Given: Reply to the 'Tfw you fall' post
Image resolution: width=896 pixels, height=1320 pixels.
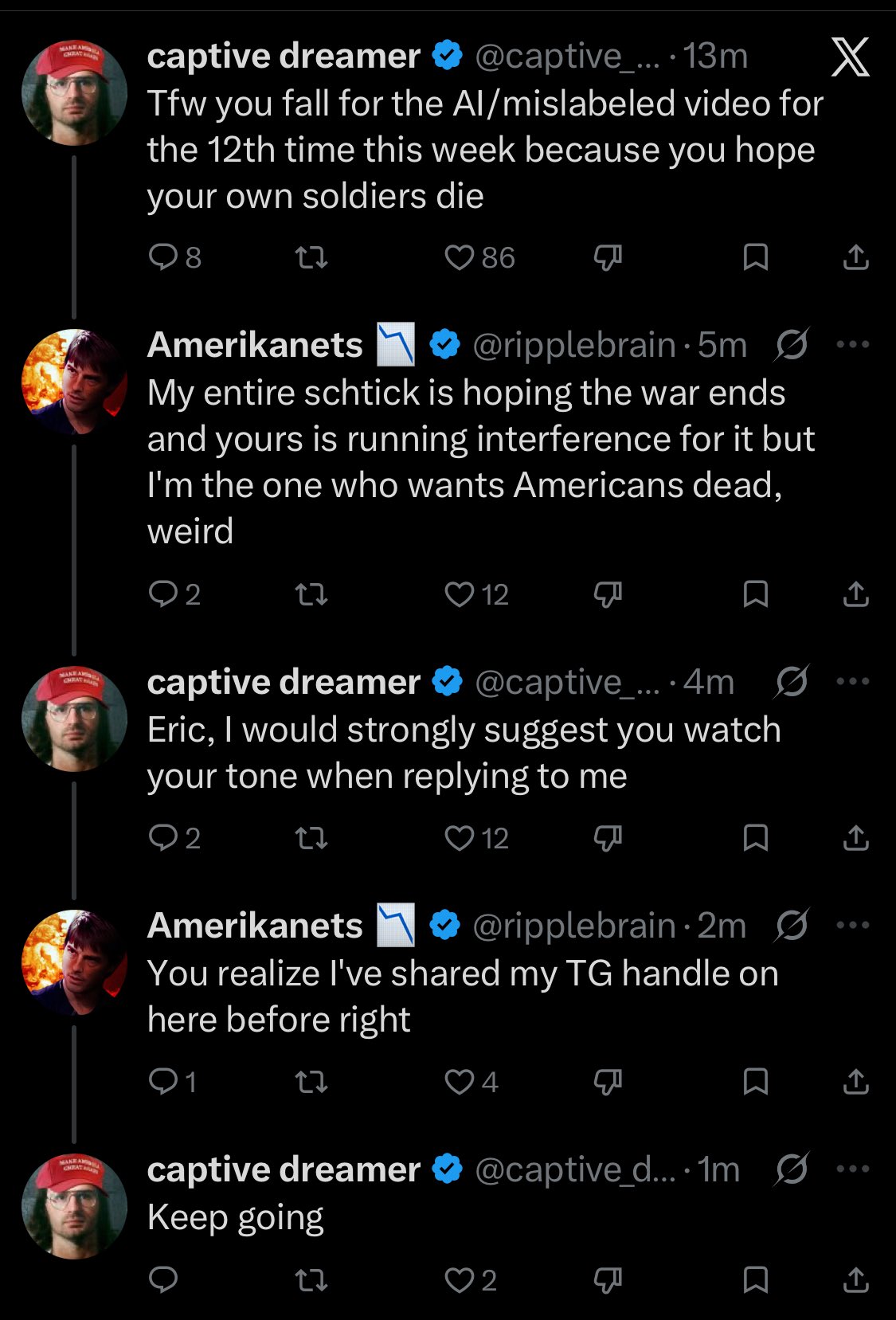Looking at the screenshot, I should pos(163,257).
